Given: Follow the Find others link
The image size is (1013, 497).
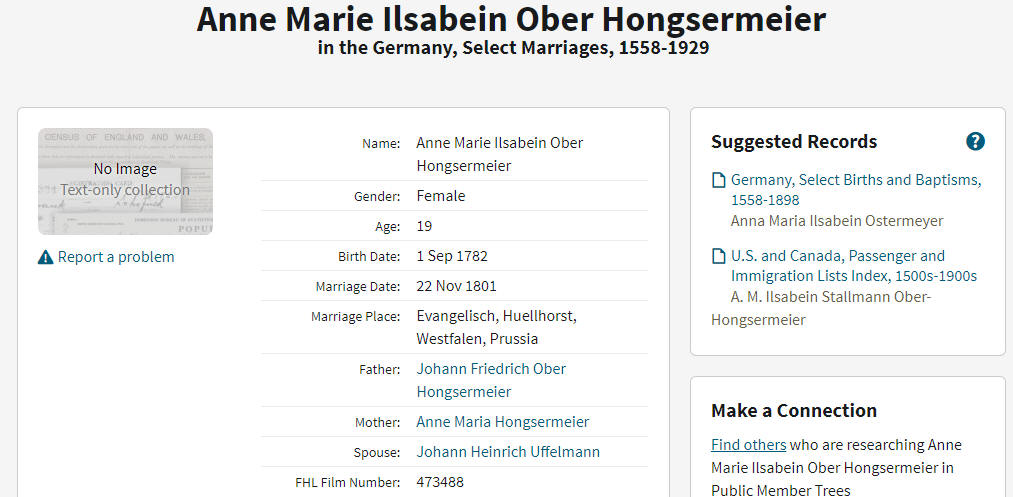Looking at the screenshot, I should pos(749,445).
